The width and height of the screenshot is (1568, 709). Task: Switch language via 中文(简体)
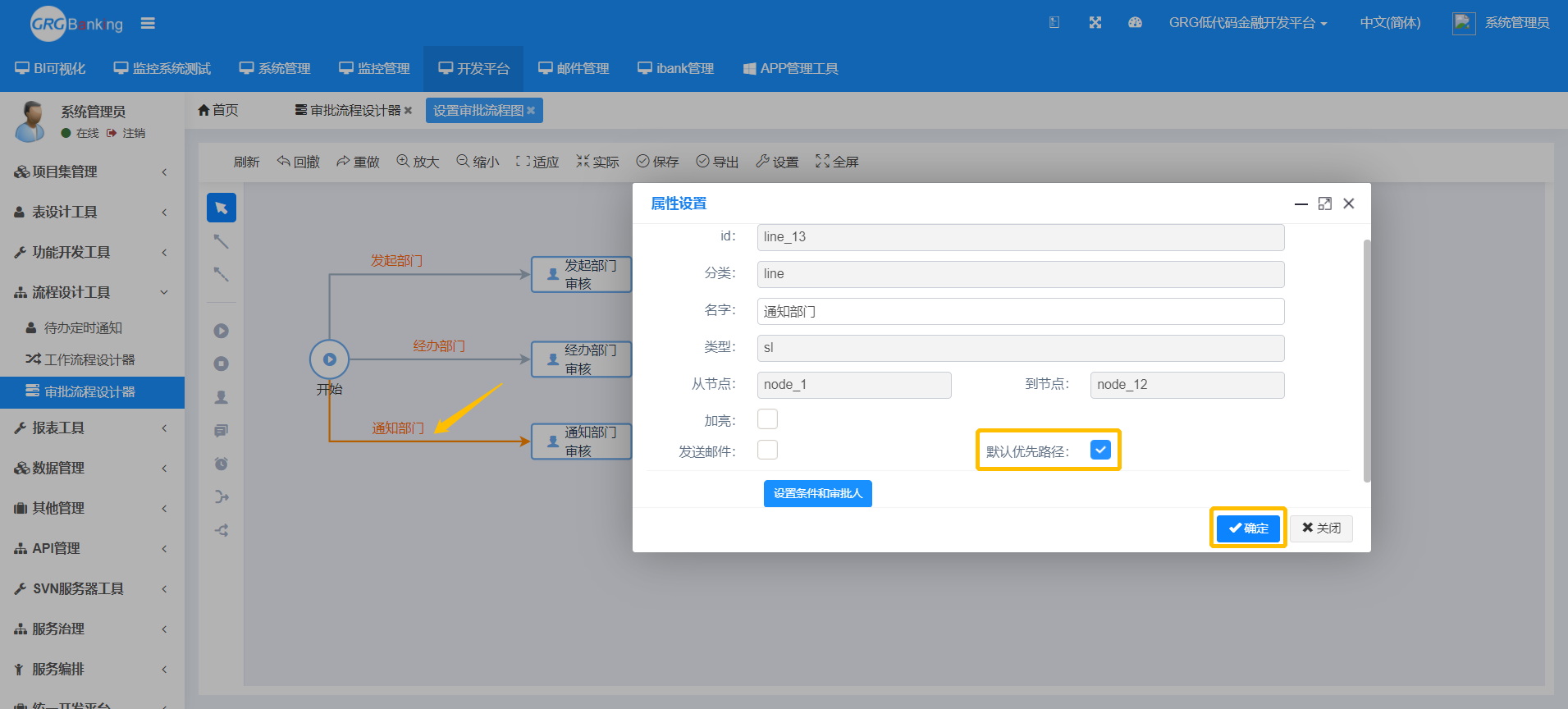point(1390,23)
